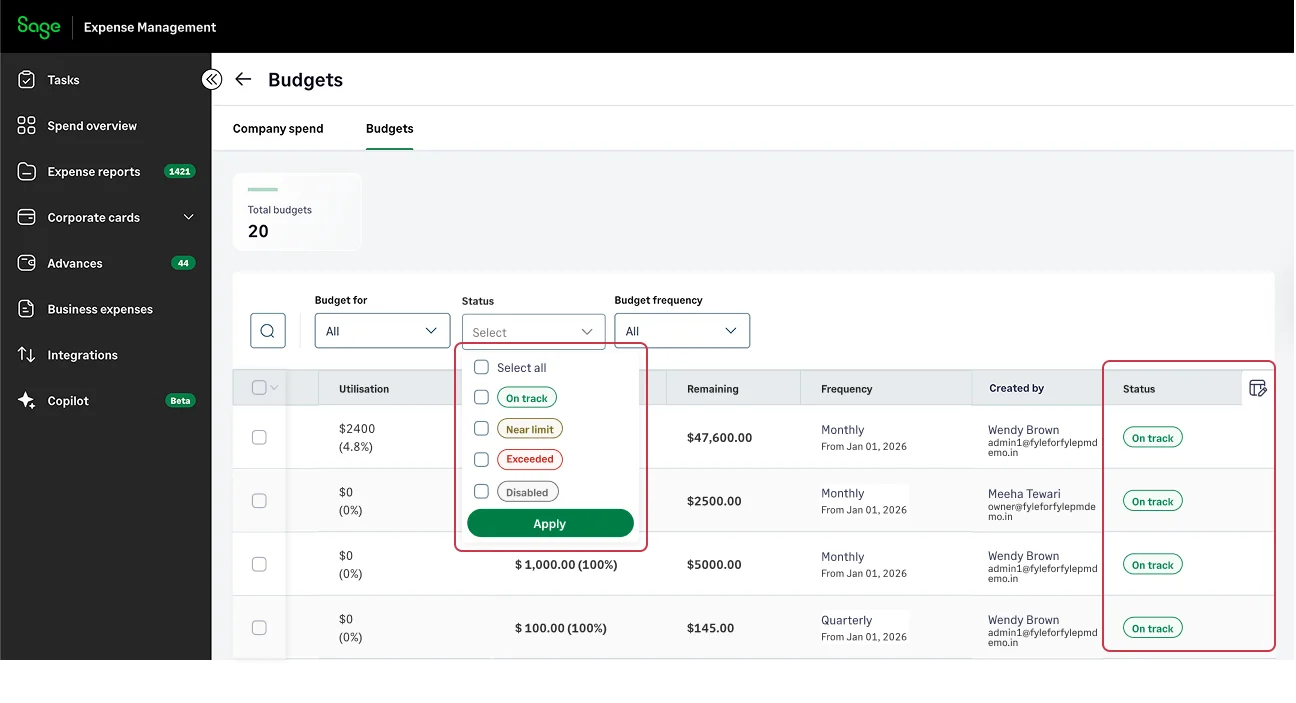1296x703 pixels.
Task: Click the Apply button in the Status filter
Action: coord(549,522)
